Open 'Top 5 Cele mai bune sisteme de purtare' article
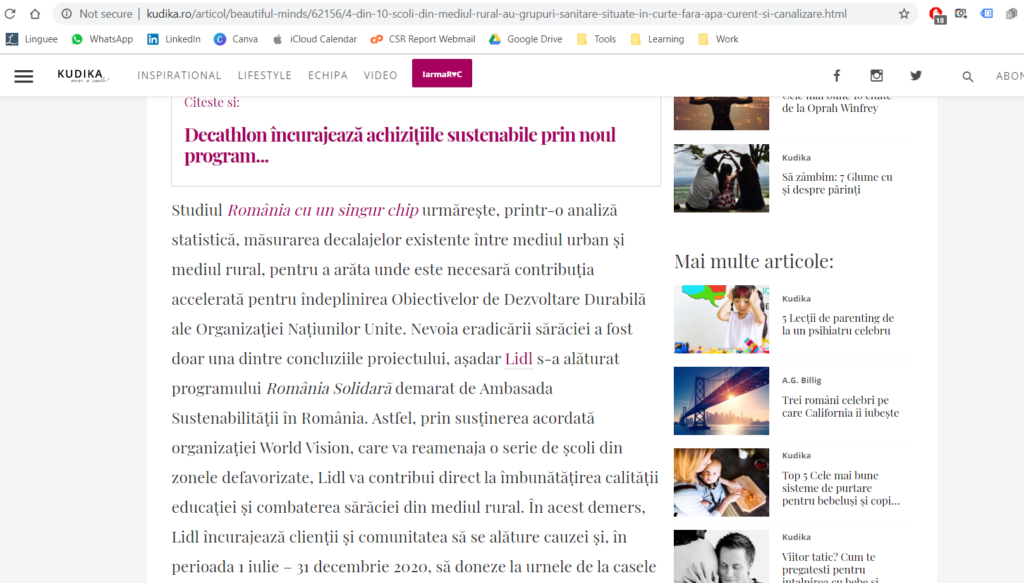Image resolution: width=1024 pixels, height=583 pixels. click(840, 488)
